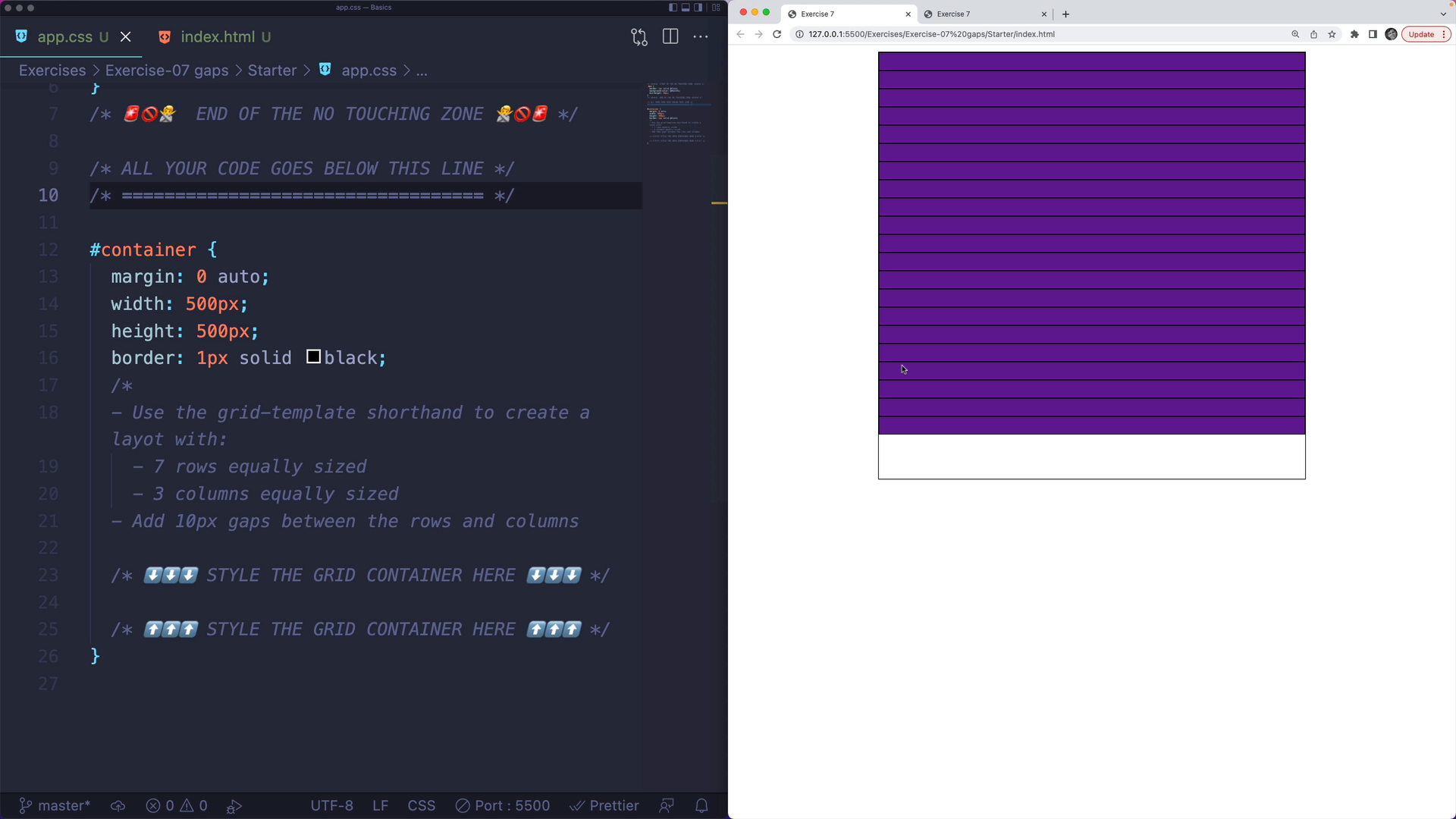Toggle the bottom panel layout icon
Viewport: 1456px width, 819px height.
[x=686, y=8]
